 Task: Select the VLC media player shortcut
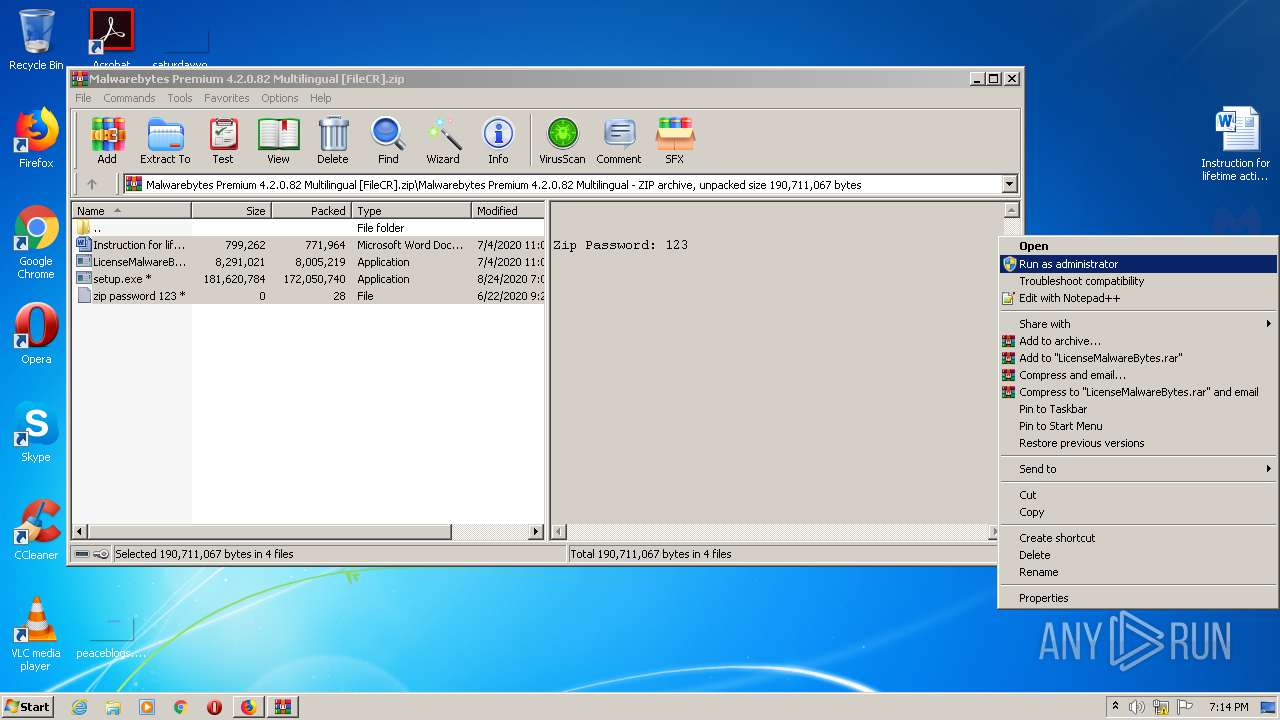tap(36, 634)
